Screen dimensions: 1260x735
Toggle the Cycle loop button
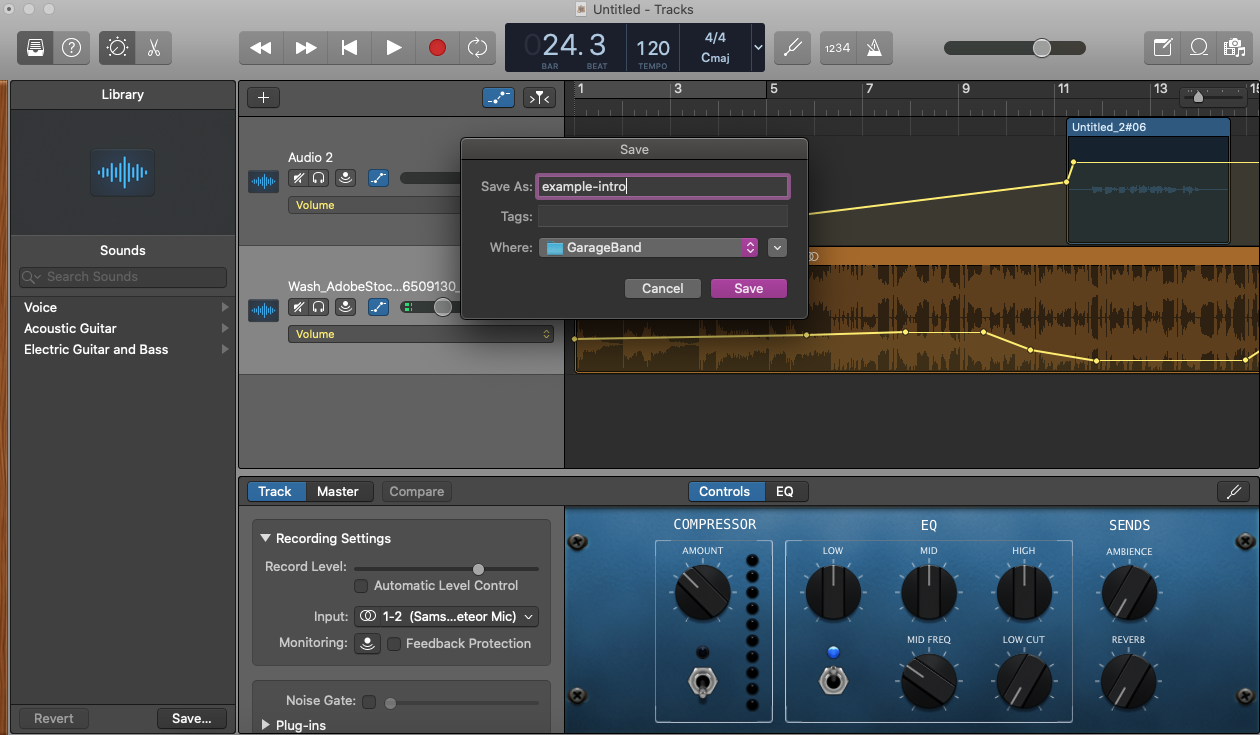coord(477,48)
